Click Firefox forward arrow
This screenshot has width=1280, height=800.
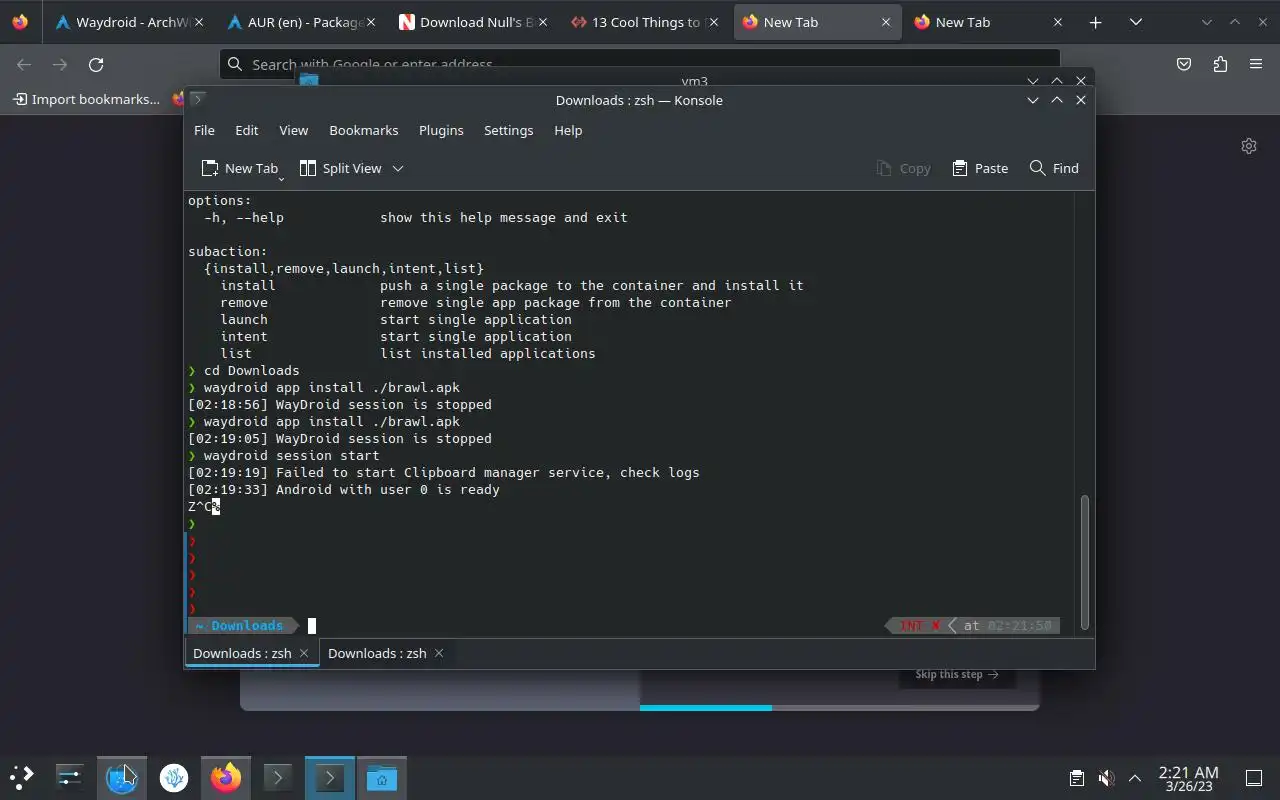[x=60, y=64]
